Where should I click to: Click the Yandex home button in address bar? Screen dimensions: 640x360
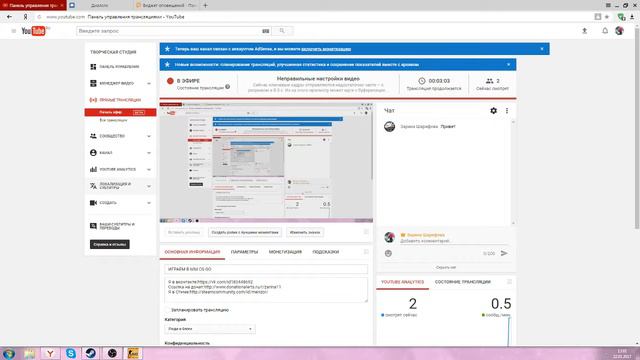coord(25,17)
